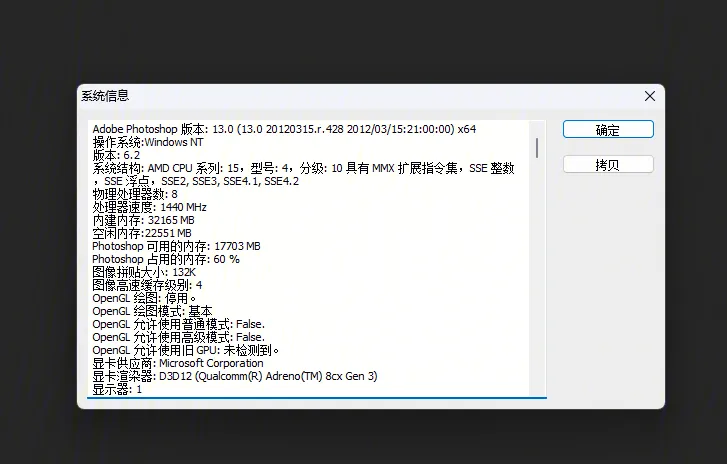
Task: Click the OpenGL 绘图: 停用 line
Action: [x=144, y=298]
